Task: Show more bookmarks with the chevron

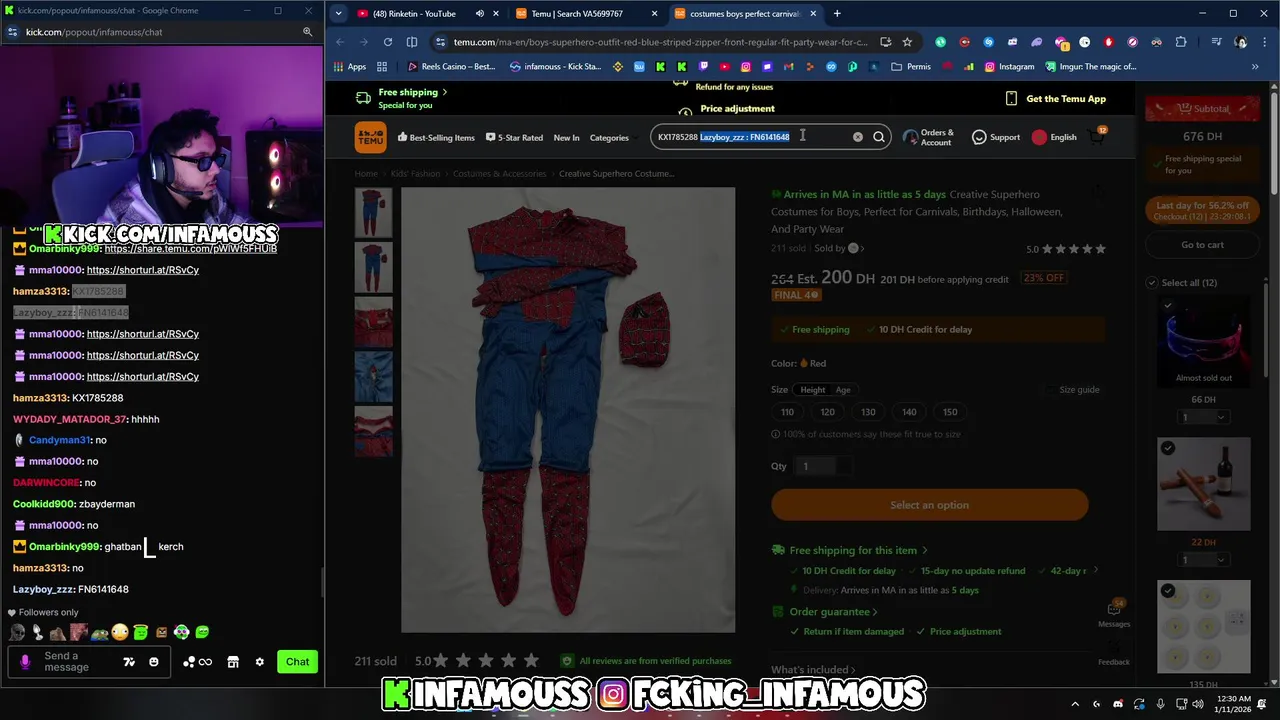Action: click(x=1255, y=67)
